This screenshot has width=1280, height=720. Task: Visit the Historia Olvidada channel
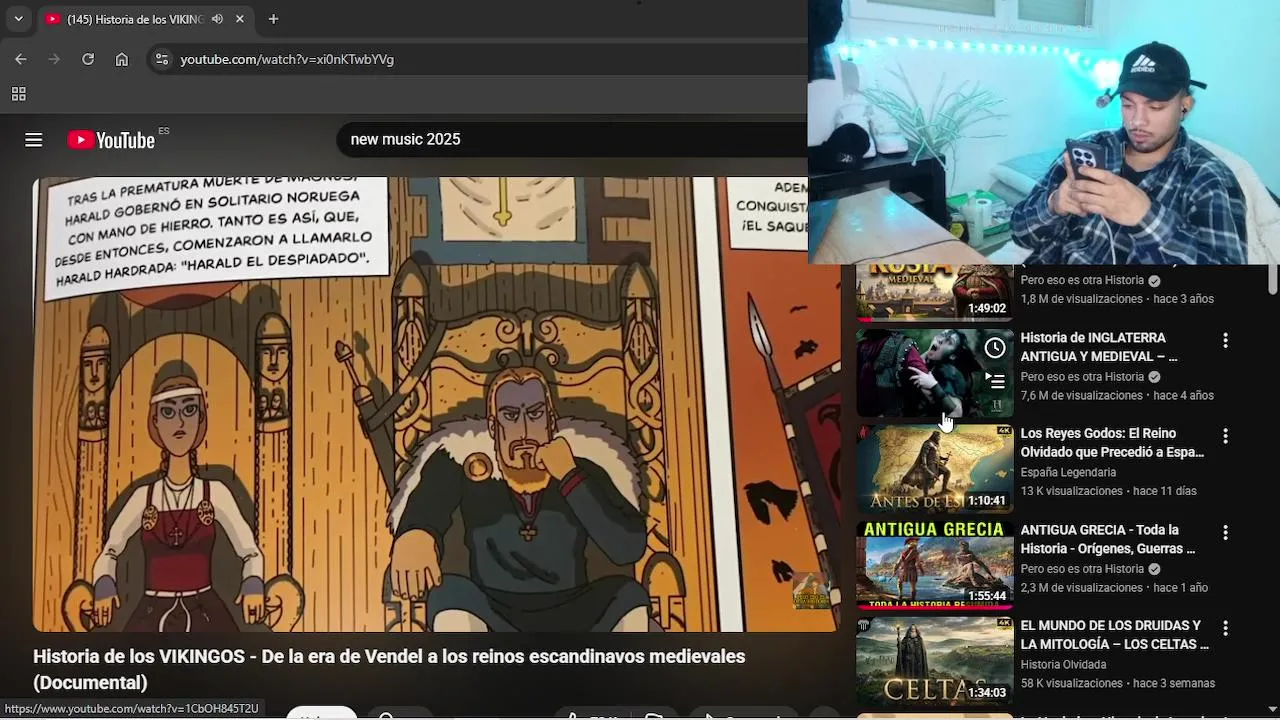pyautogui.click(x=1063, y=664)
